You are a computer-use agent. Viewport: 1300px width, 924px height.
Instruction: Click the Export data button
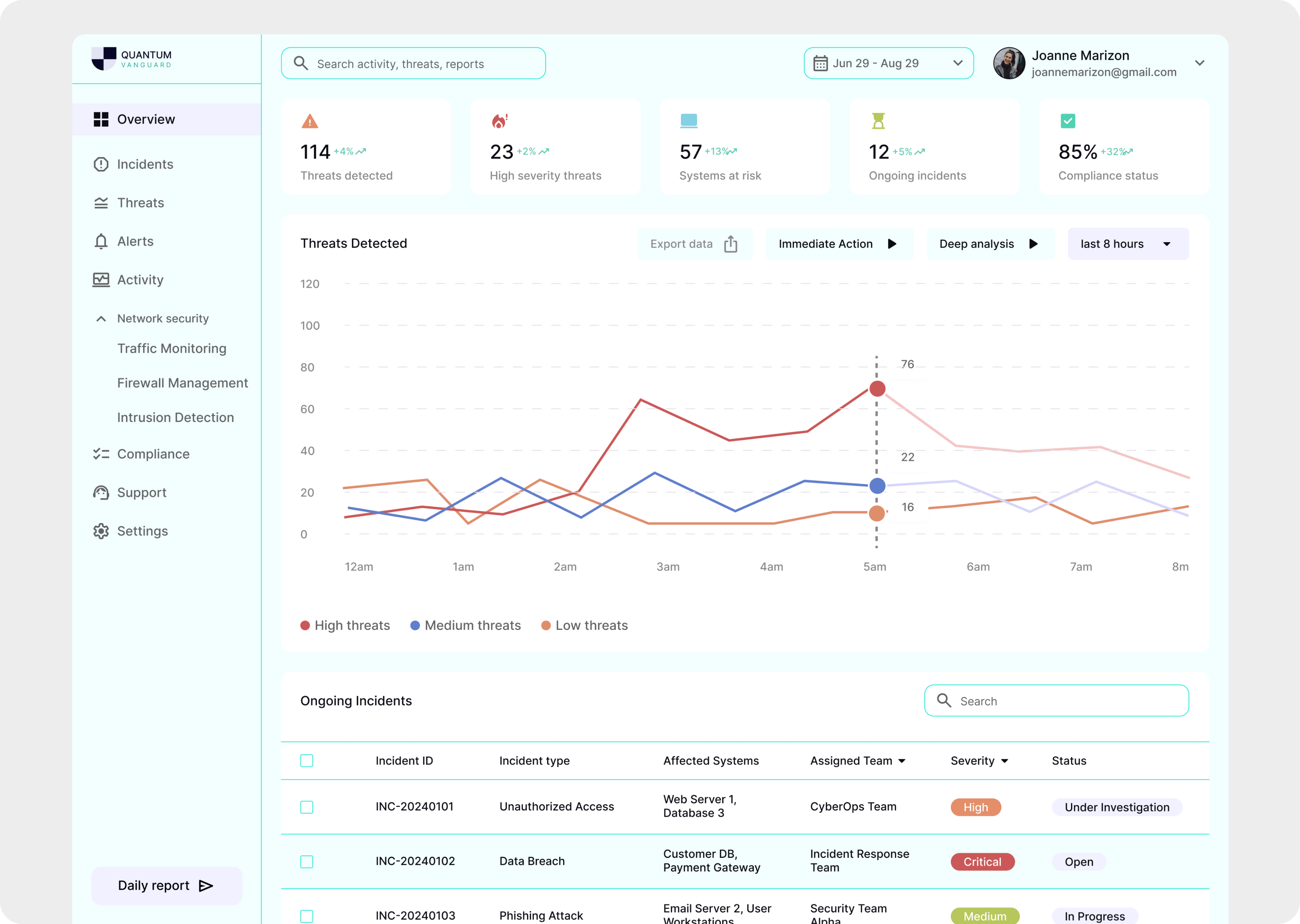(x=695, y=244)
